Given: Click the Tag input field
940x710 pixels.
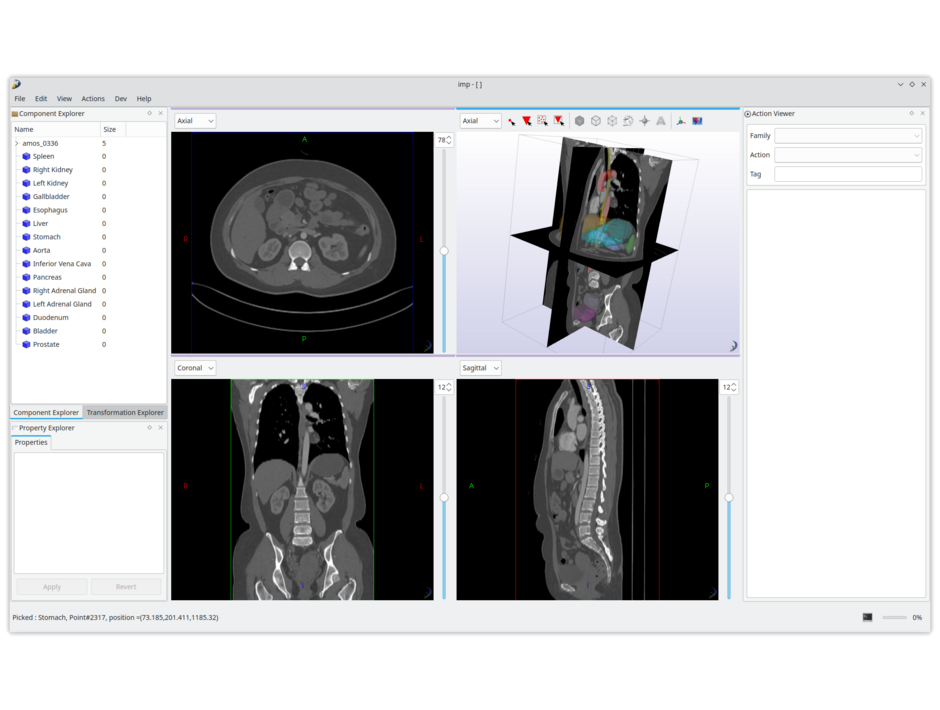Looking at the screenshot, I should pyautogui.click(x=848, y=174).
